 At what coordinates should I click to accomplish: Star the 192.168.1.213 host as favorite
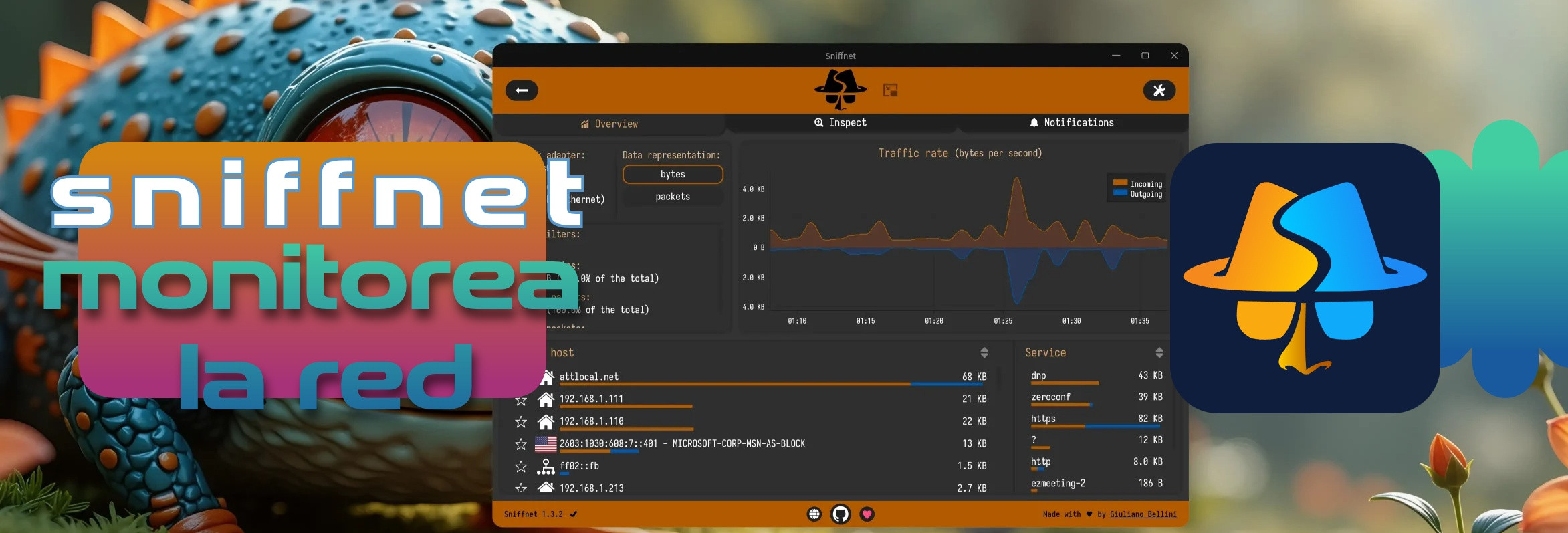pos(521,488)
